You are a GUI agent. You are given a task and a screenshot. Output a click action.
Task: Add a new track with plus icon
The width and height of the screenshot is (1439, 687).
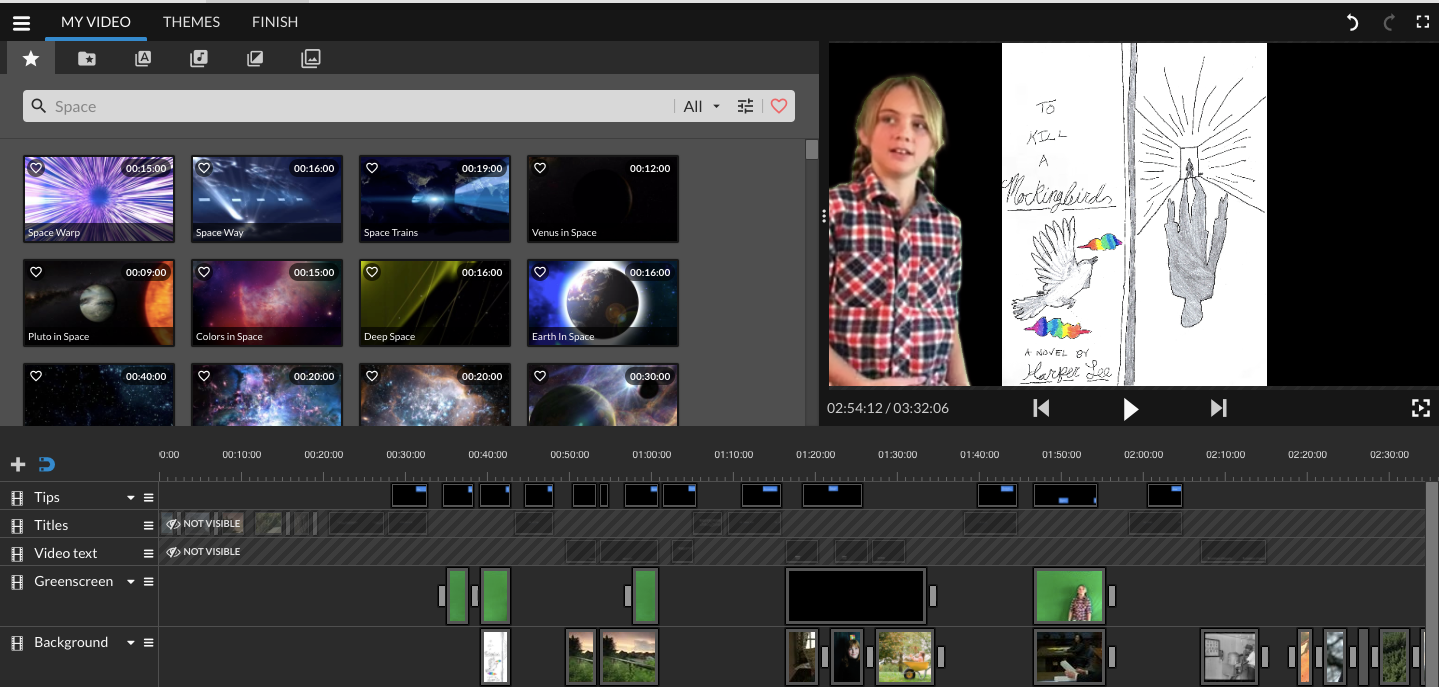[x=18, y=464]
